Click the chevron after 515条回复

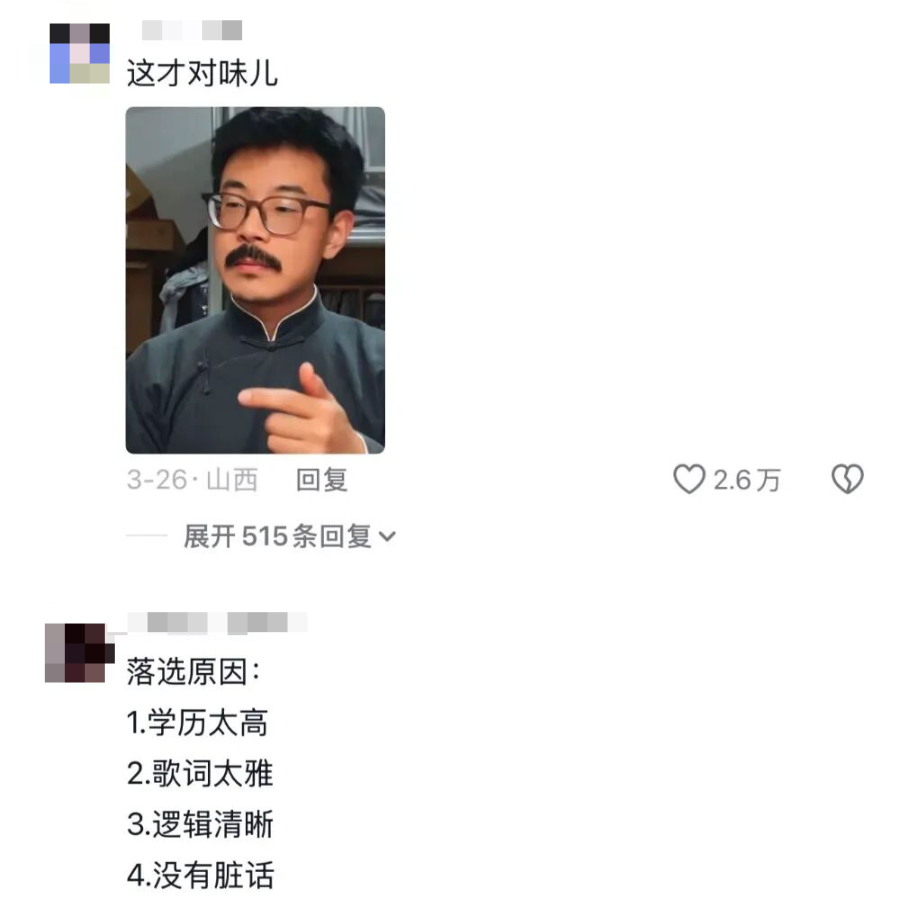(x=387, y=537)
